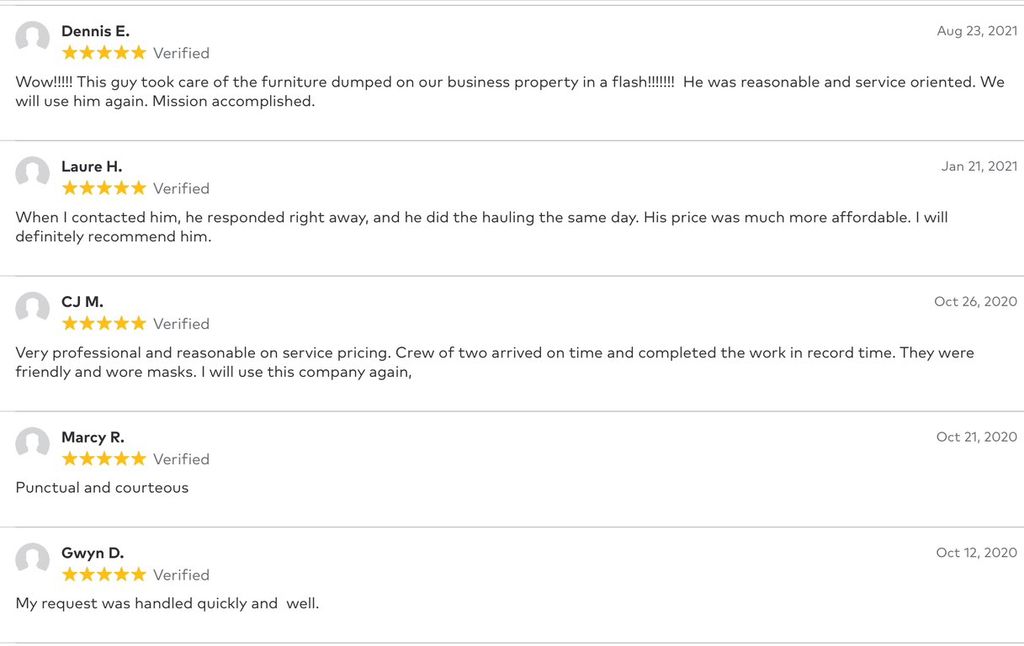The image size is (1024, 646).
Task: Click the star rating under Dennis E.
Action: [x=104, y=53]
